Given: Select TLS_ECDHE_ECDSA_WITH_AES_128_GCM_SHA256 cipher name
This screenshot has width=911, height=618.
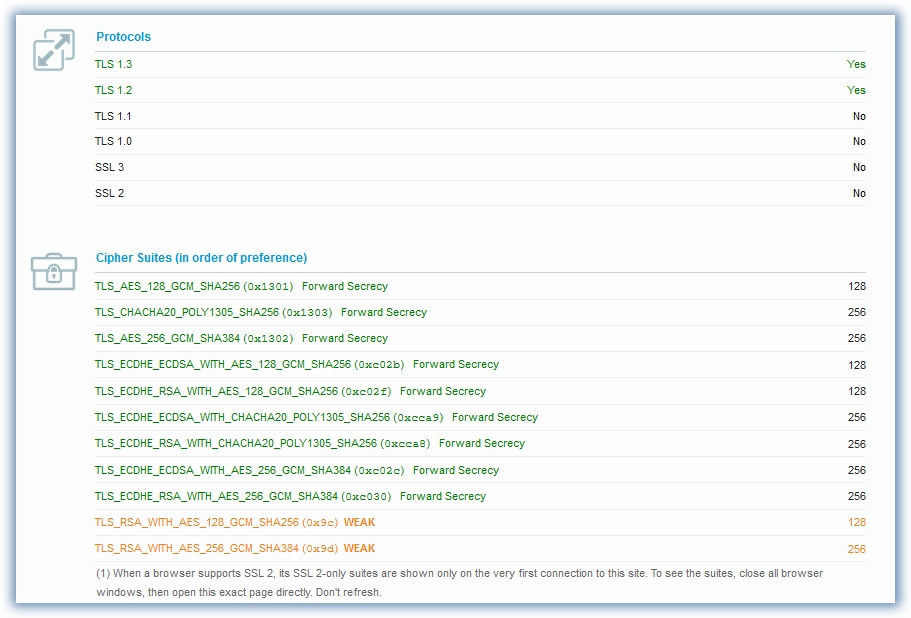Looking at the screenshot, I should (x=223, y=365).
